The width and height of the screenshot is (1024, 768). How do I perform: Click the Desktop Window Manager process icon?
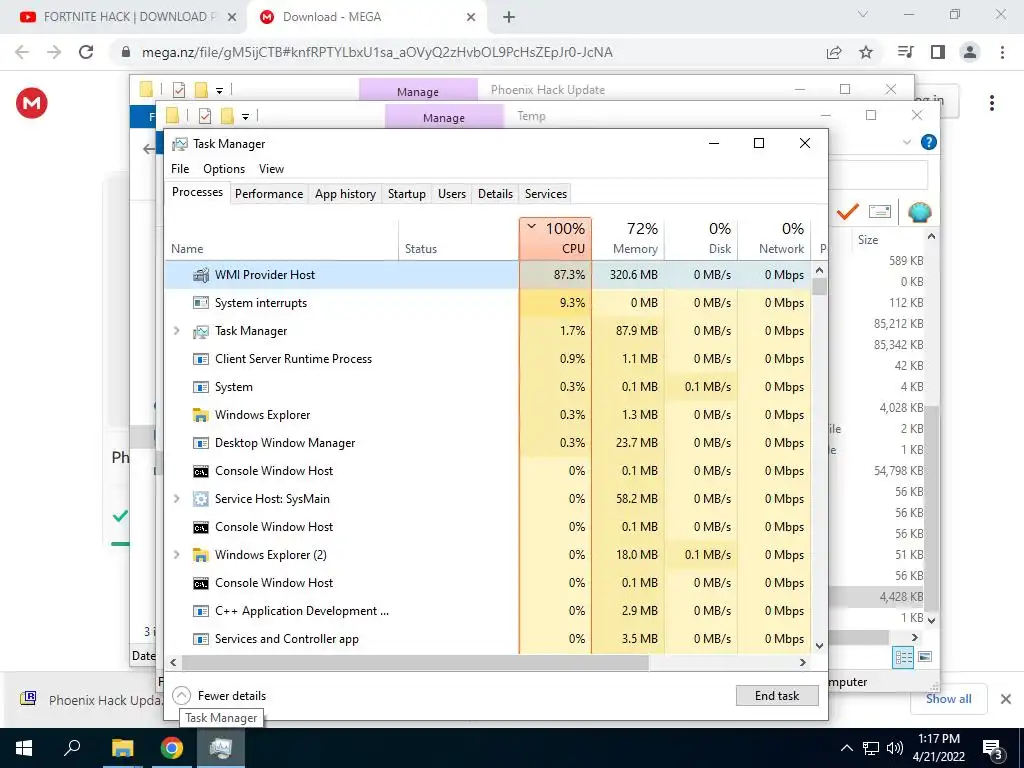pos(200,443)
